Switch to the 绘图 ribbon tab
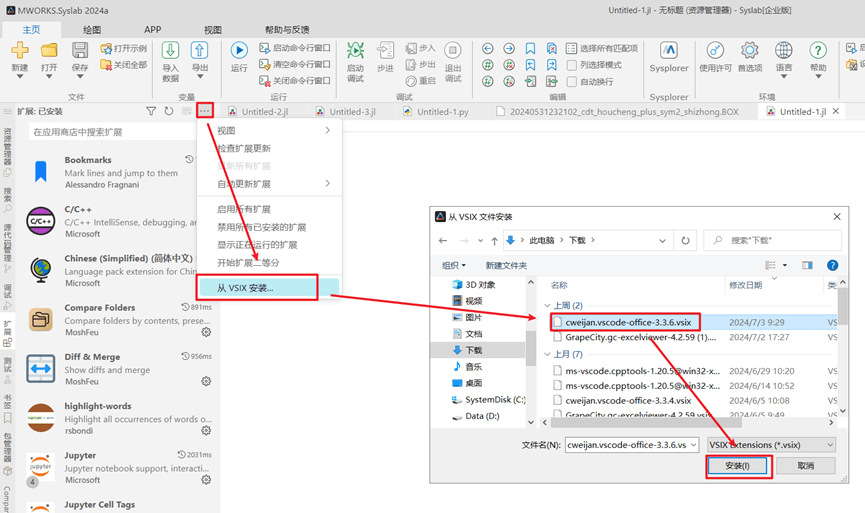This screenshot has height=513, width=865. 92,30
